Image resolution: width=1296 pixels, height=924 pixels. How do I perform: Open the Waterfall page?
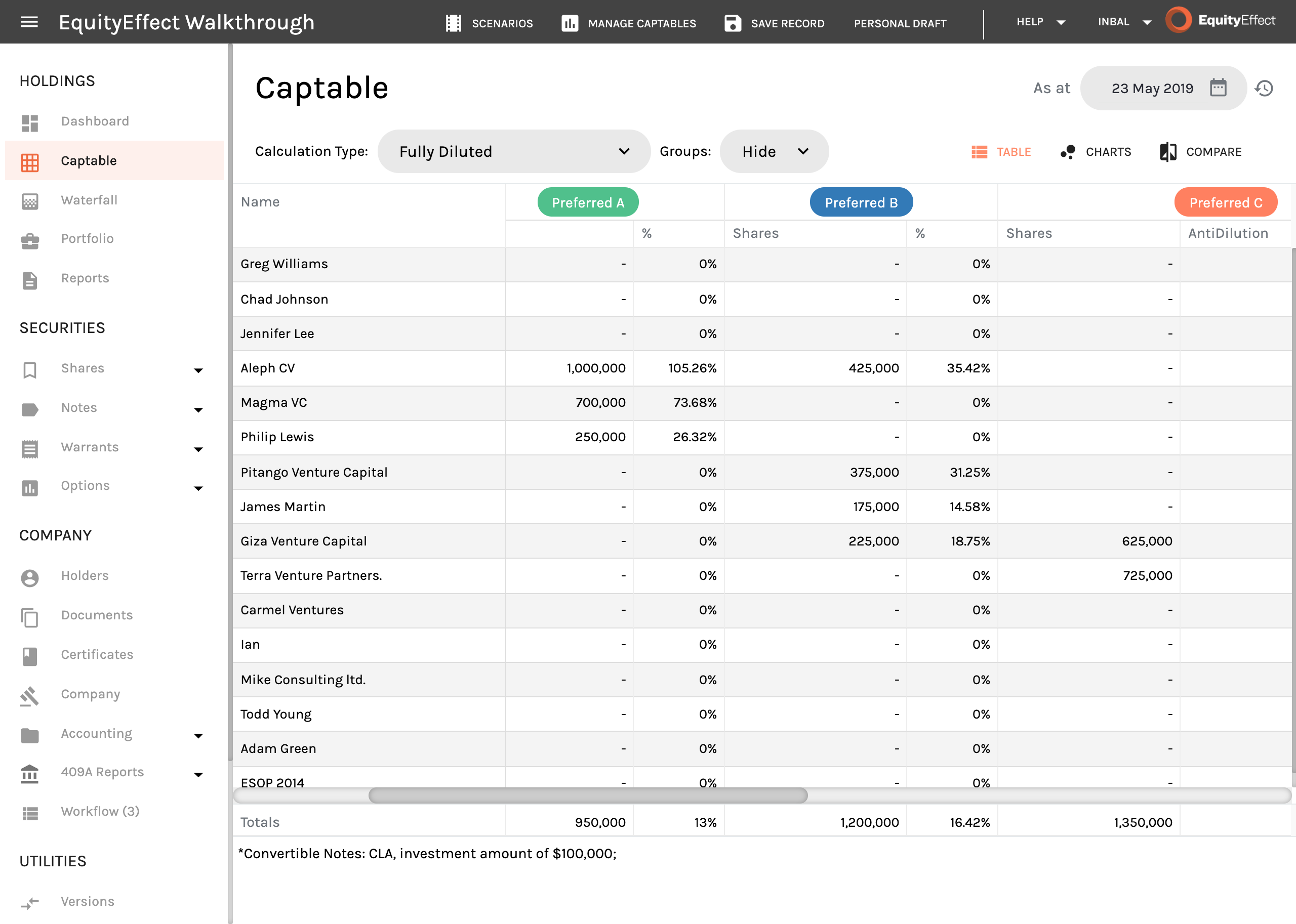point(90,200)
